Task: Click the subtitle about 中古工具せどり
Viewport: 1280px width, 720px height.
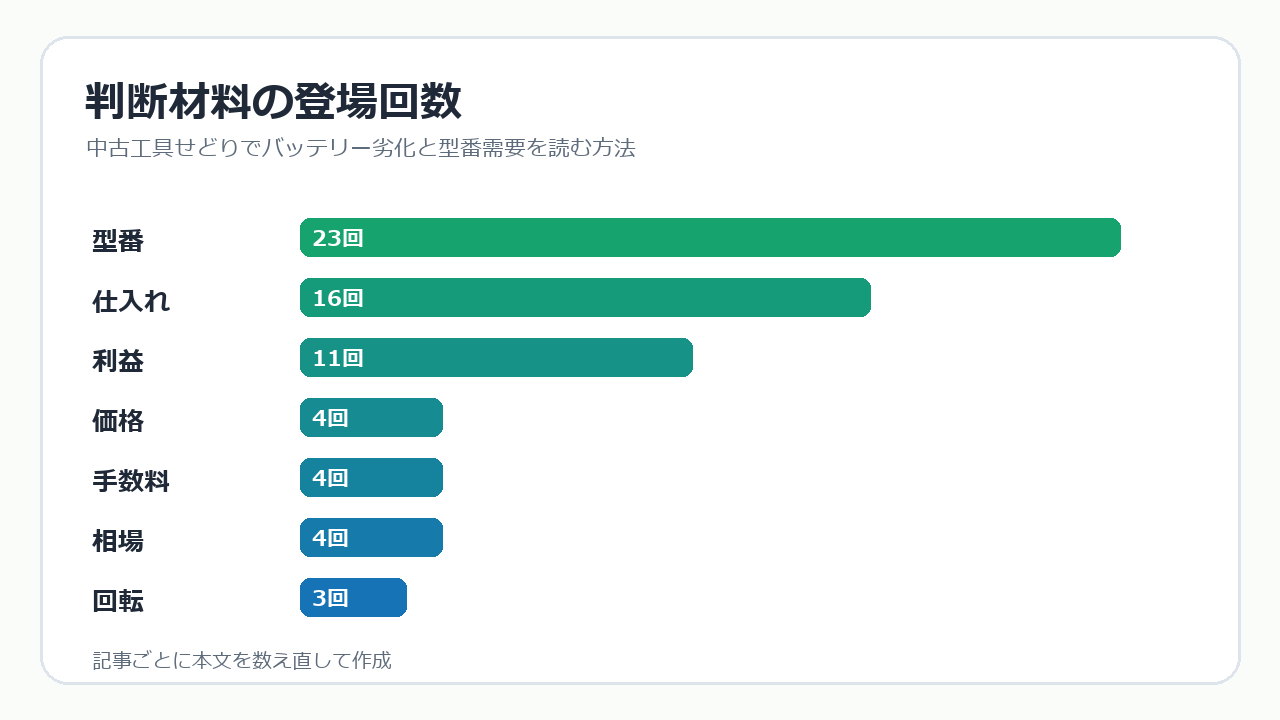Action: pos(361,148)
